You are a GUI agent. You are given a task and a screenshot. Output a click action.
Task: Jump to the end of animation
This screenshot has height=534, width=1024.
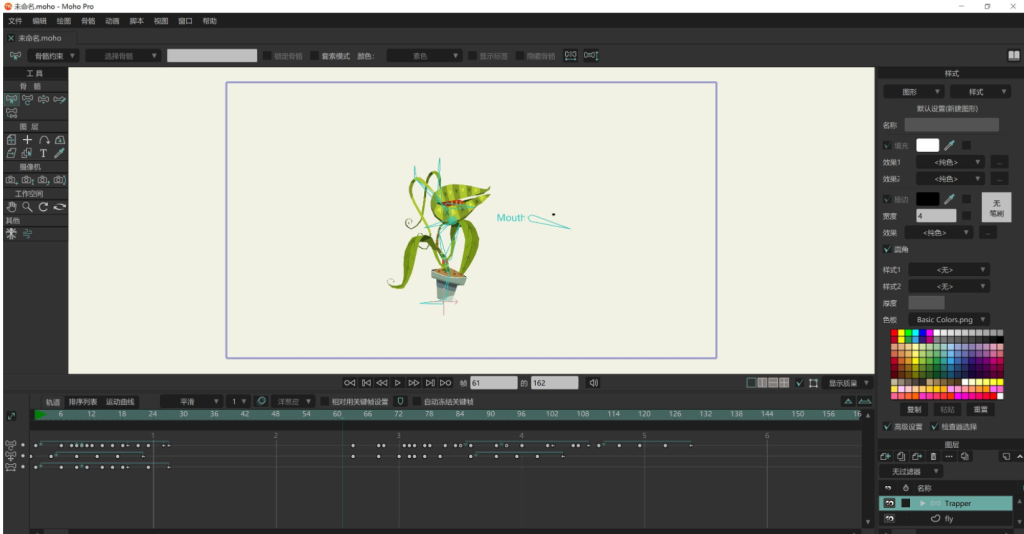445,383
